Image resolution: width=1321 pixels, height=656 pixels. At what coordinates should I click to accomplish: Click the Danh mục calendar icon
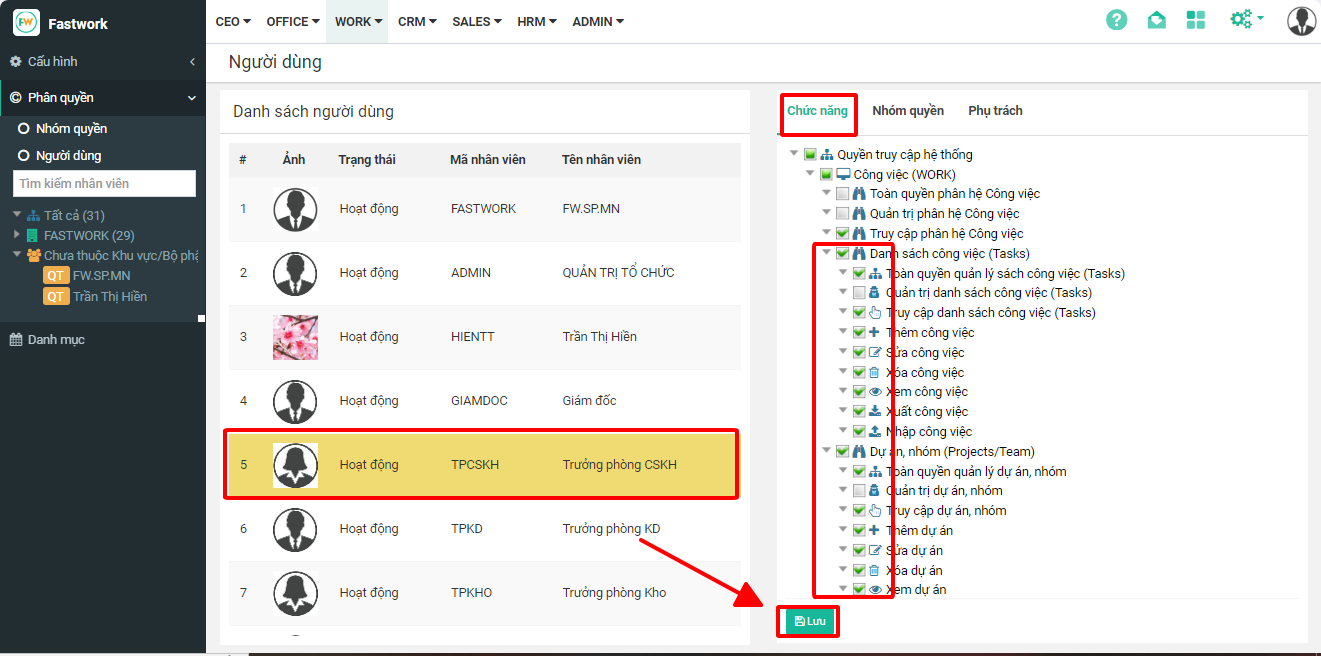click(x=16, y=340)
